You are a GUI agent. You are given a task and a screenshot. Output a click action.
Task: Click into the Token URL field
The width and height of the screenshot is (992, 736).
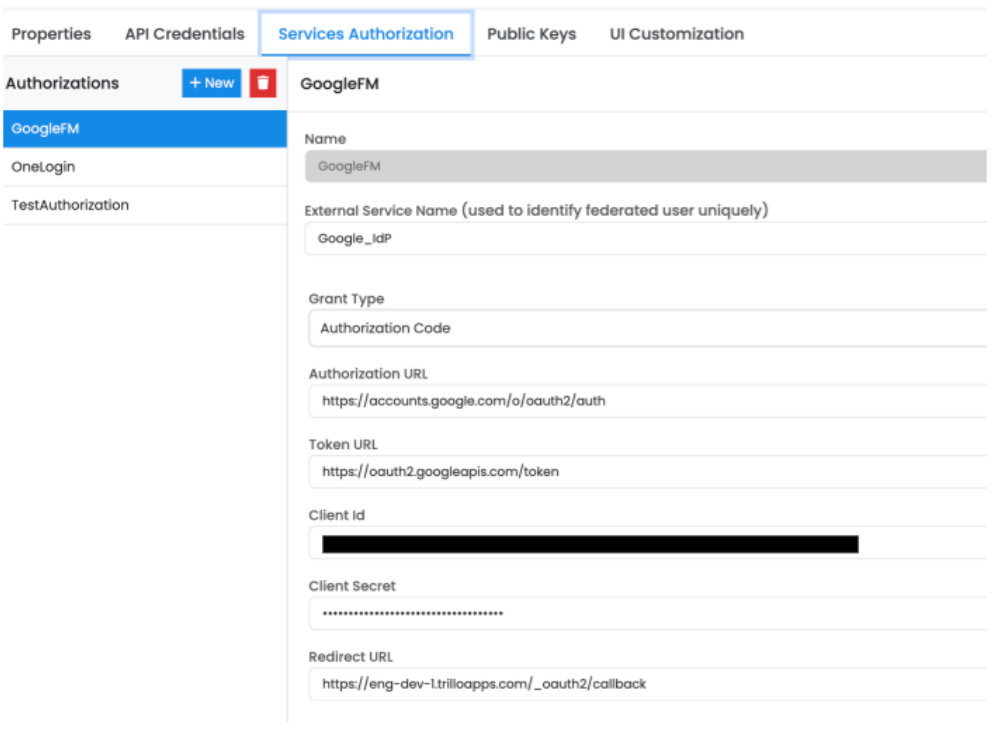click(648, 471)
